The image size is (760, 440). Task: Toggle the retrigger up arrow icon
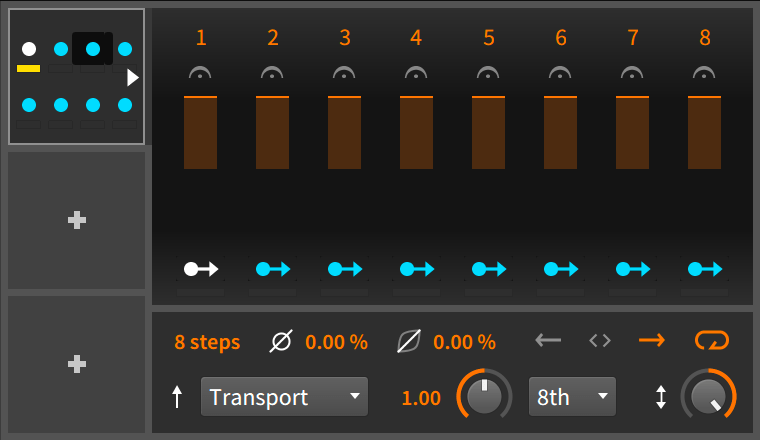[177, 397]
